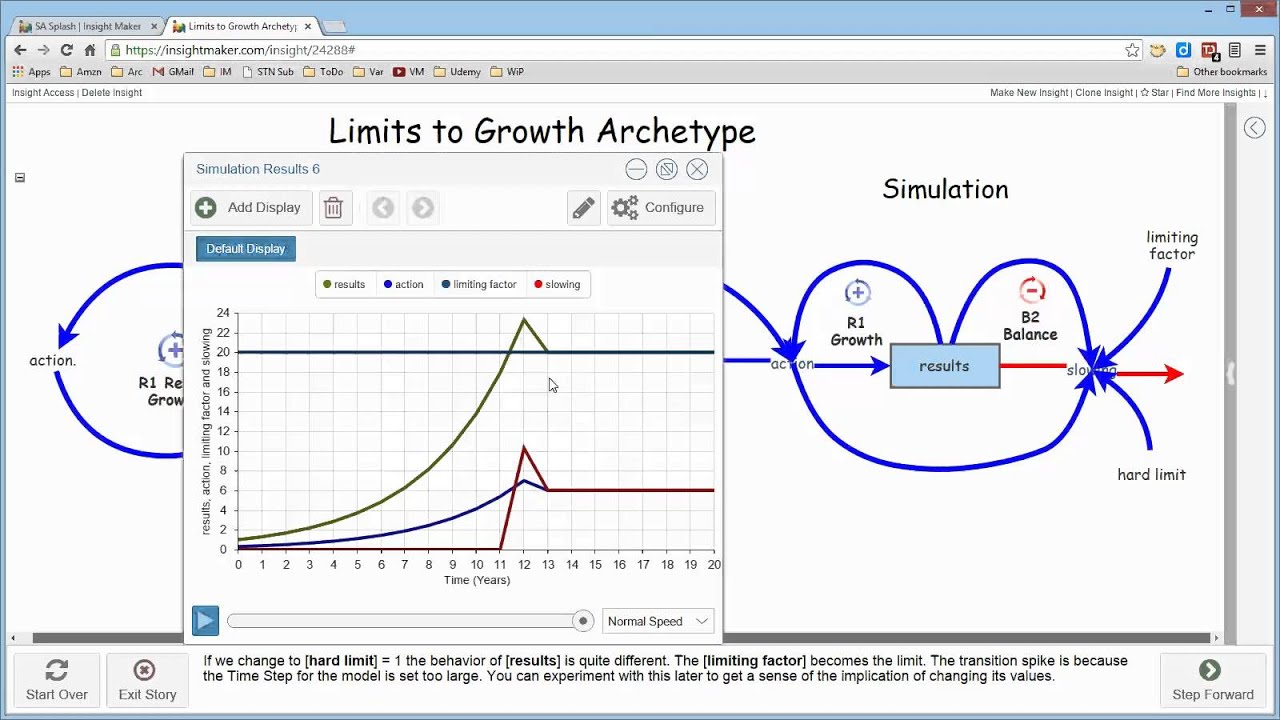
Task: Click Step Forward in the story
Action: tap(1213, 681)
